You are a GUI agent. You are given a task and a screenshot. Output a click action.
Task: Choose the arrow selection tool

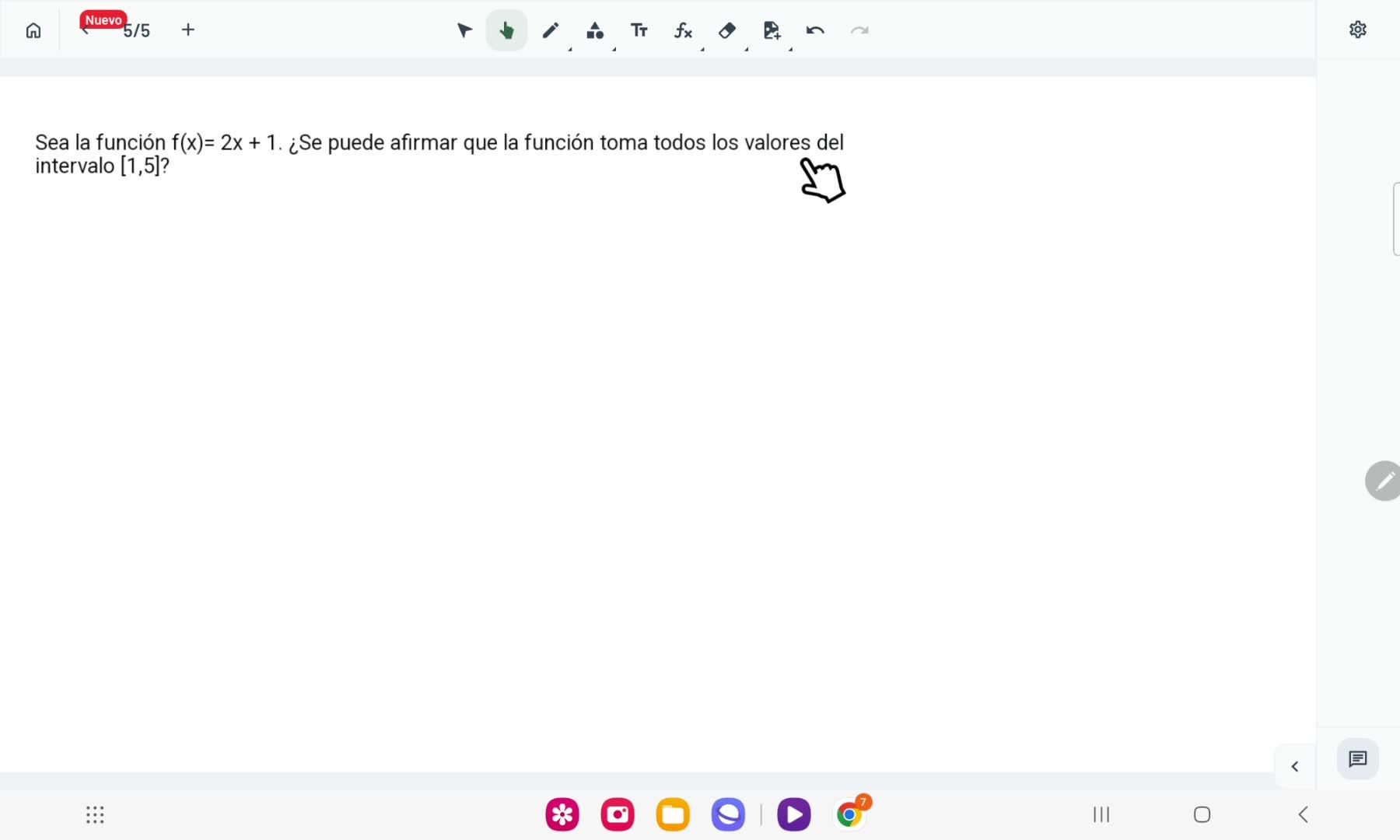(x=464, y=30)
